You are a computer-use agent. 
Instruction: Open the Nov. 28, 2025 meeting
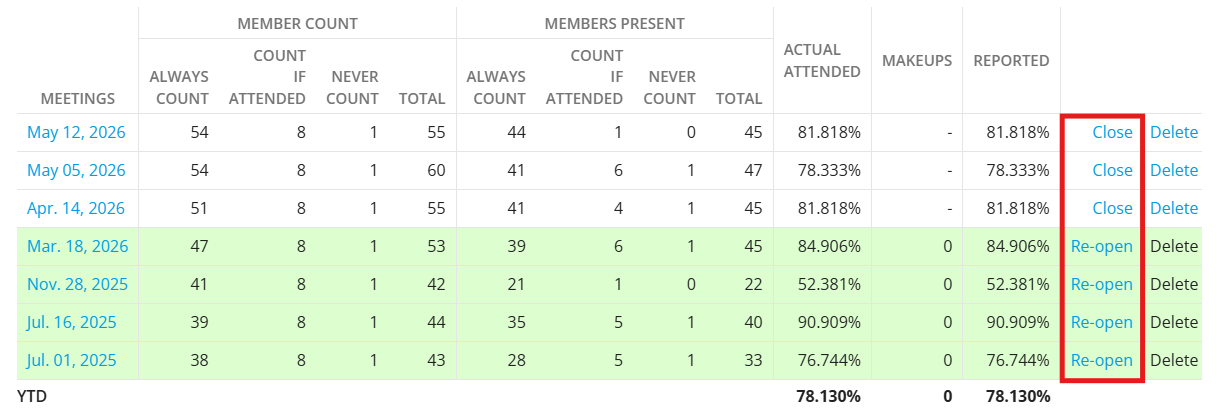pyautogui.click(x=77, y=284)
